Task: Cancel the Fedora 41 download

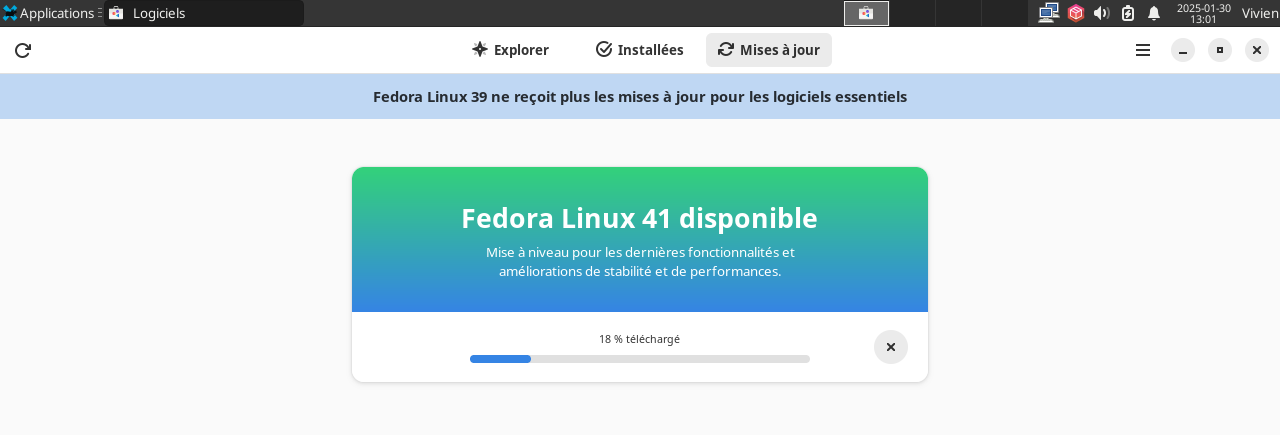Action: click(x=891, y=347)
